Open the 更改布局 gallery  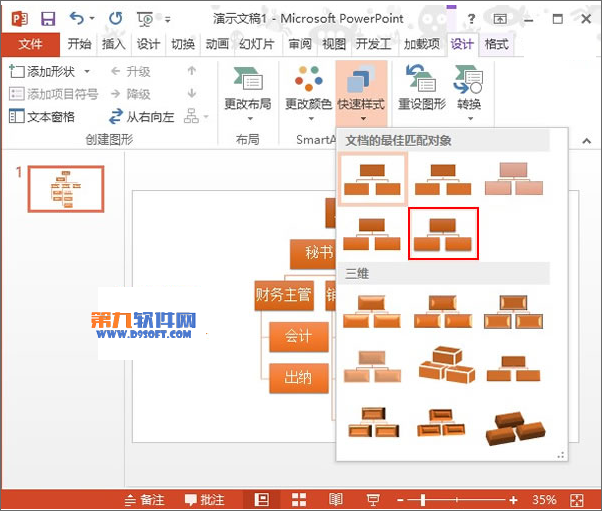(248, 93)
